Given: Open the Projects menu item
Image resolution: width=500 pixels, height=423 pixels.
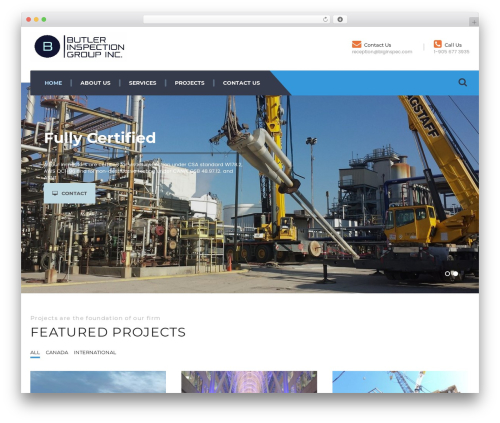Looking at the screenshot, I should (x=189, y=83).
